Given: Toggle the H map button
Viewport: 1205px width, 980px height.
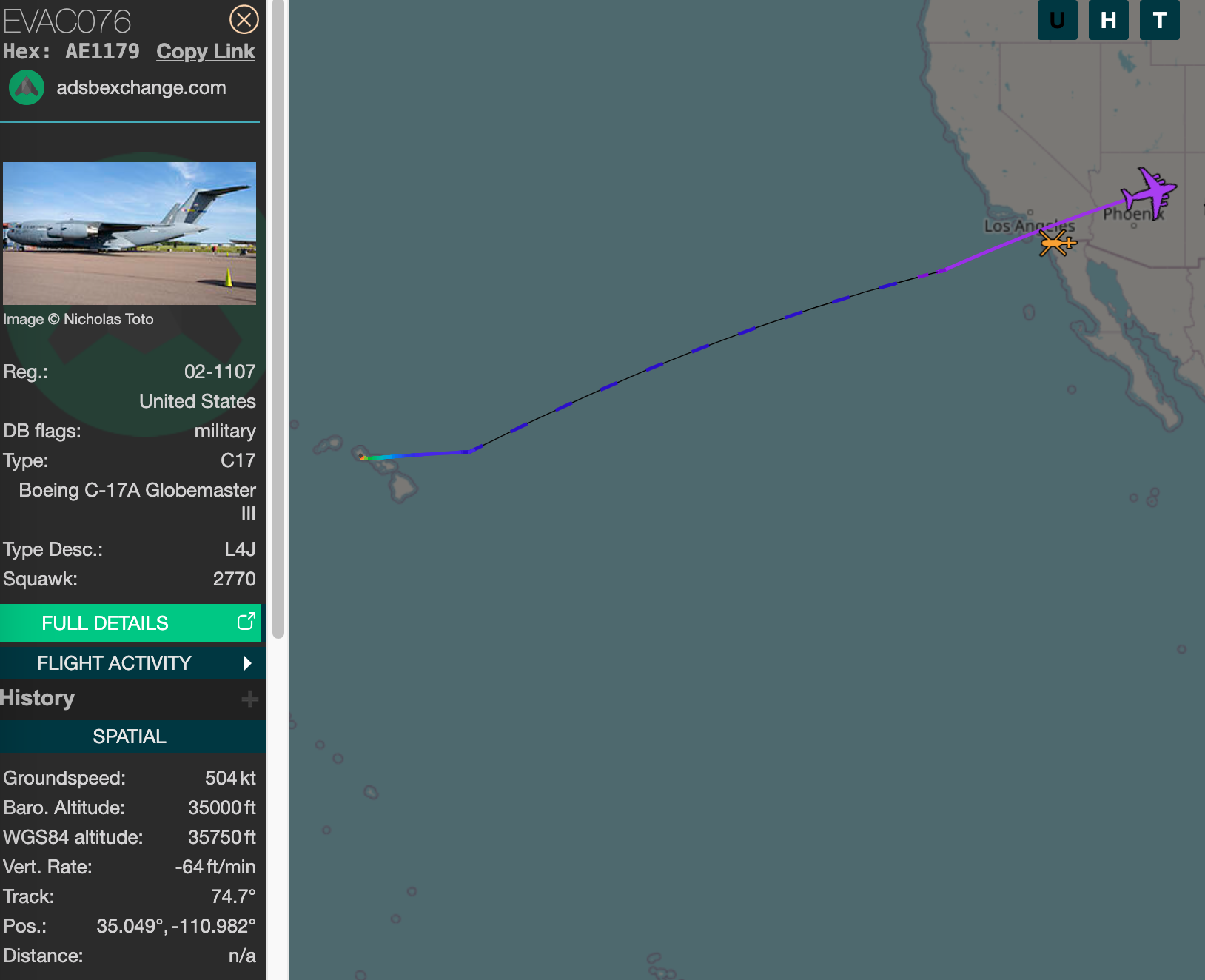Looking at the screenshot, I should tap(1108, 20).
